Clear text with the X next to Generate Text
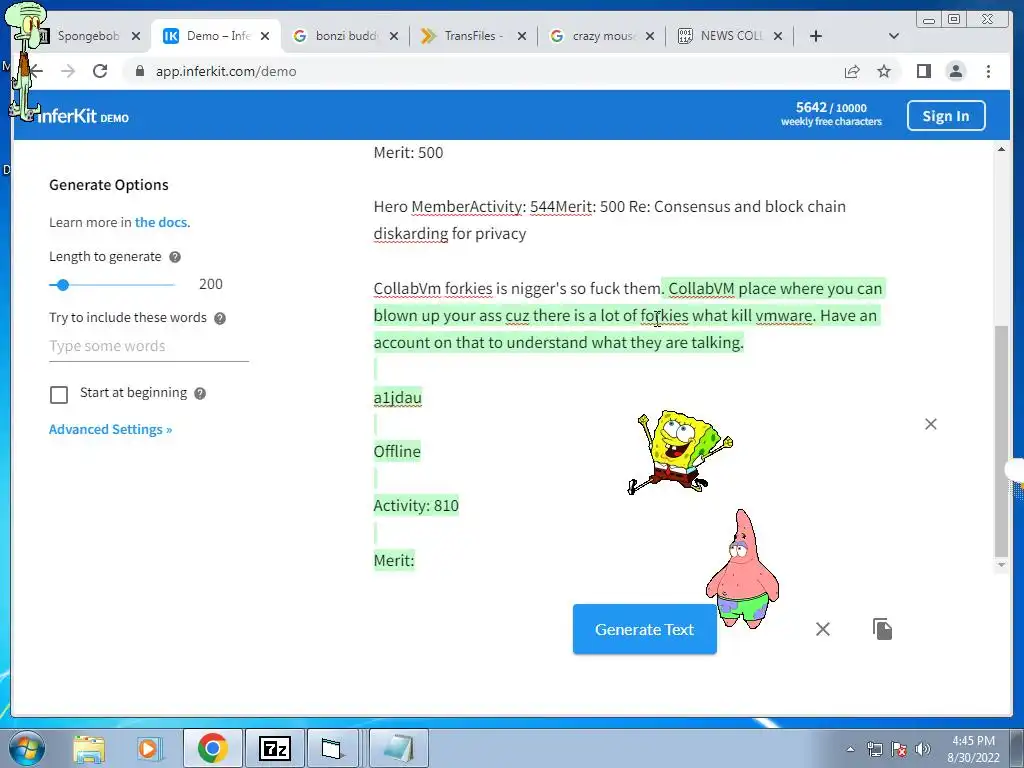Image resolution: width=1024 pixels, height=768 pixels. pyautogui.click(x=823, y=629)
